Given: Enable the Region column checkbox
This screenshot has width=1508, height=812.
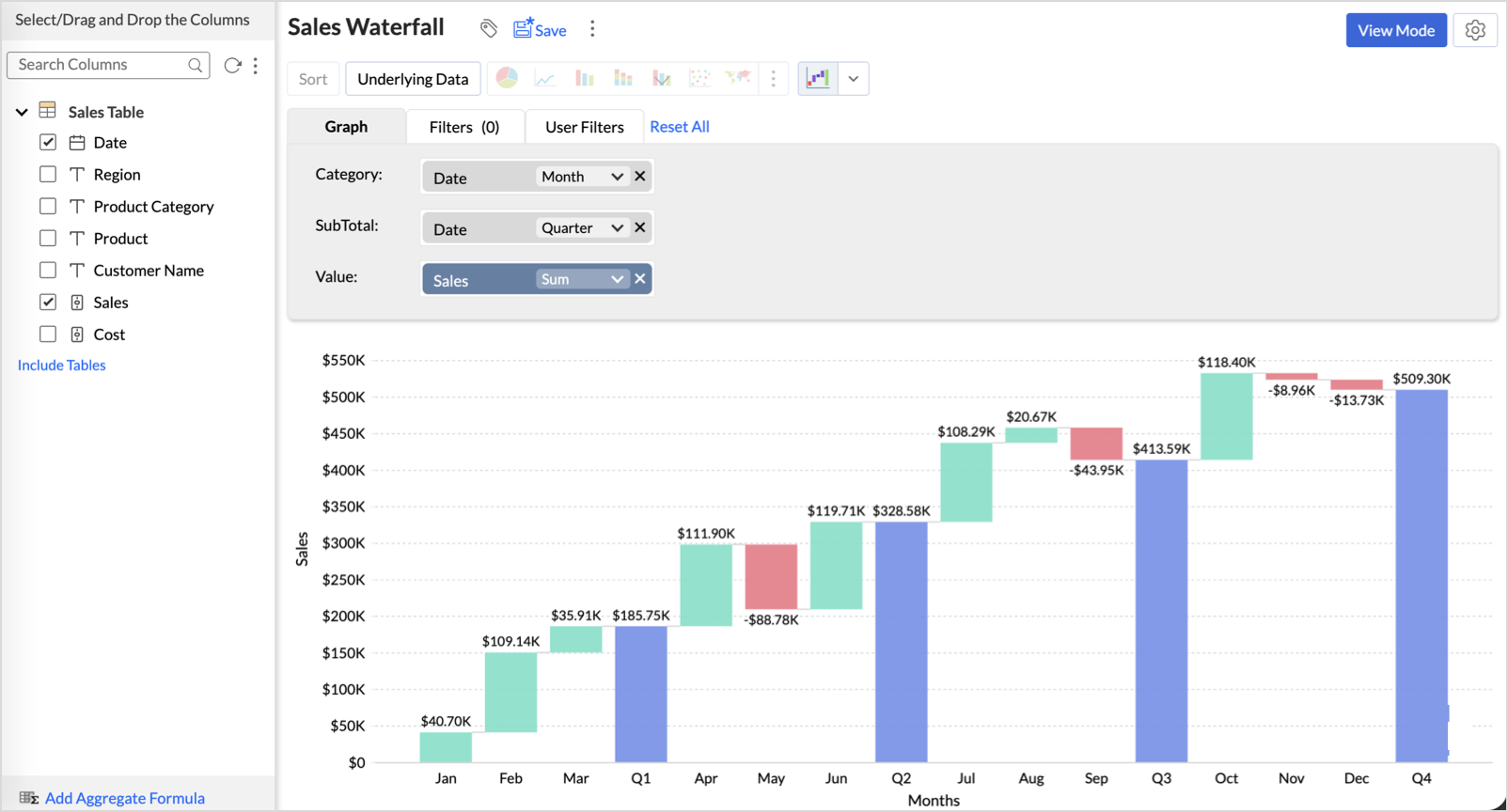Looking at the screenshot, I should (x=48, y=174).
